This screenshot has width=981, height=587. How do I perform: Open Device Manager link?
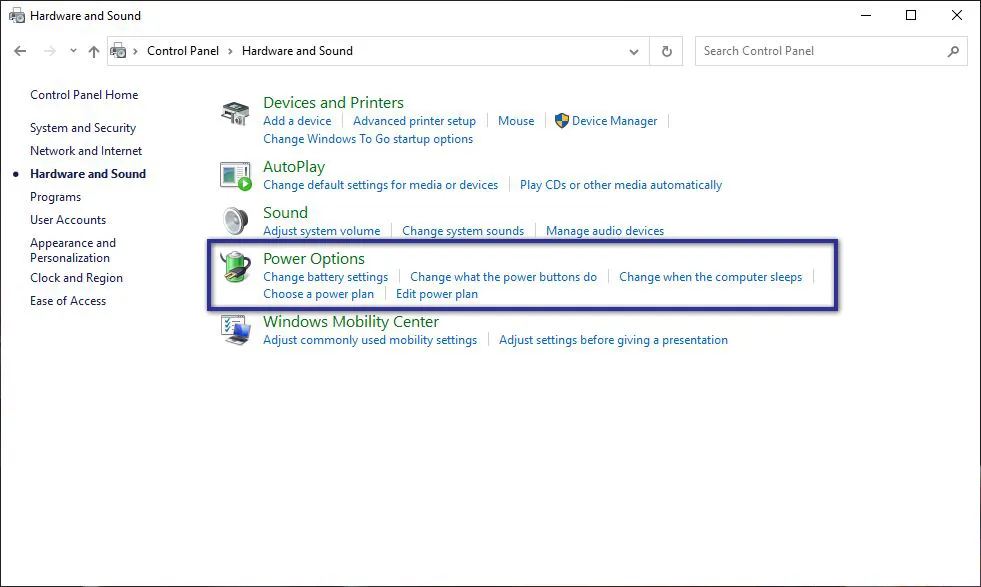tap(614, 121)
